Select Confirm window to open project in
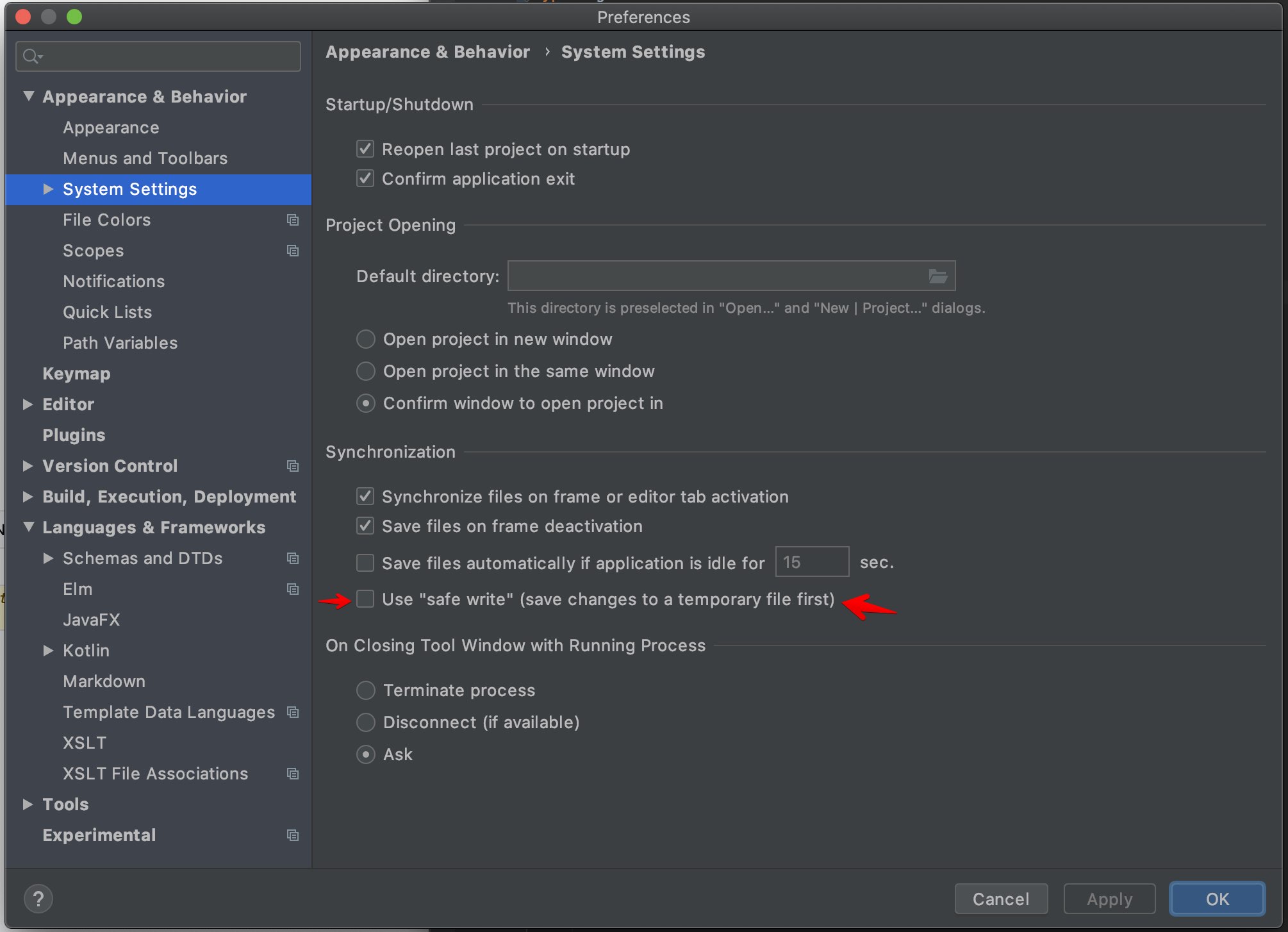1288x932 pixels. [x=366, y=403]
